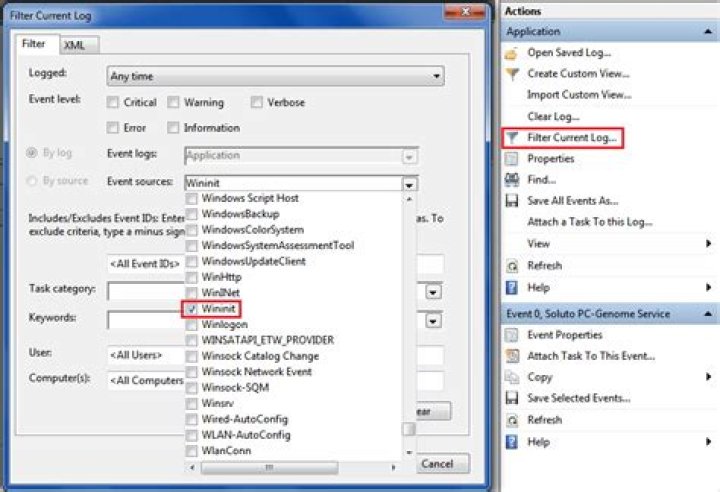Collapse the Event 0 Soluto section
This screenshot has height=492, width=720.
708,314
